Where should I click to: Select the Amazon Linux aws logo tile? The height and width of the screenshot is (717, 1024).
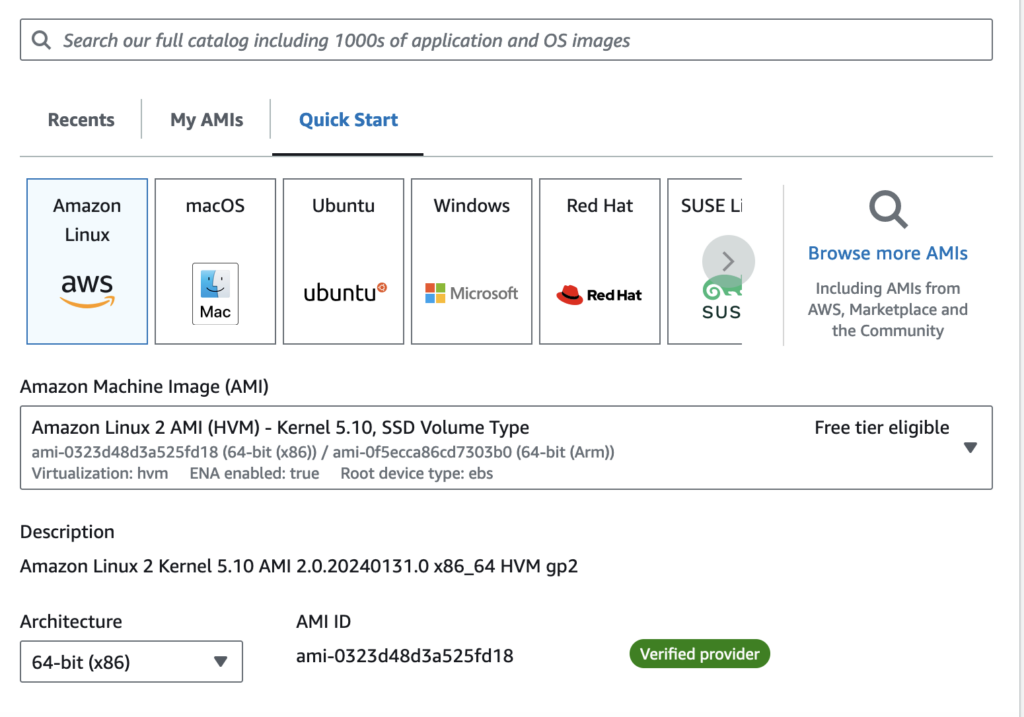click(87, 261)
